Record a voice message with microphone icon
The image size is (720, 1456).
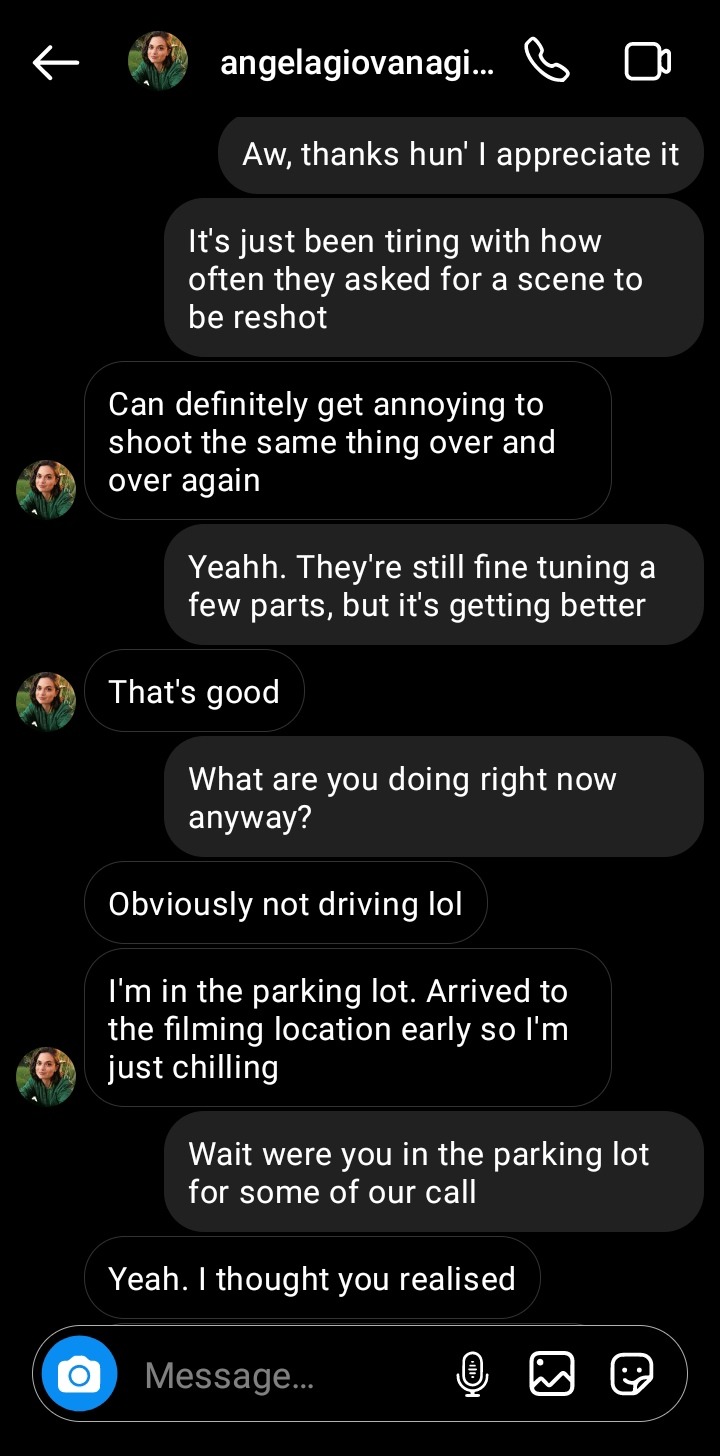(x=472, y=1374)
